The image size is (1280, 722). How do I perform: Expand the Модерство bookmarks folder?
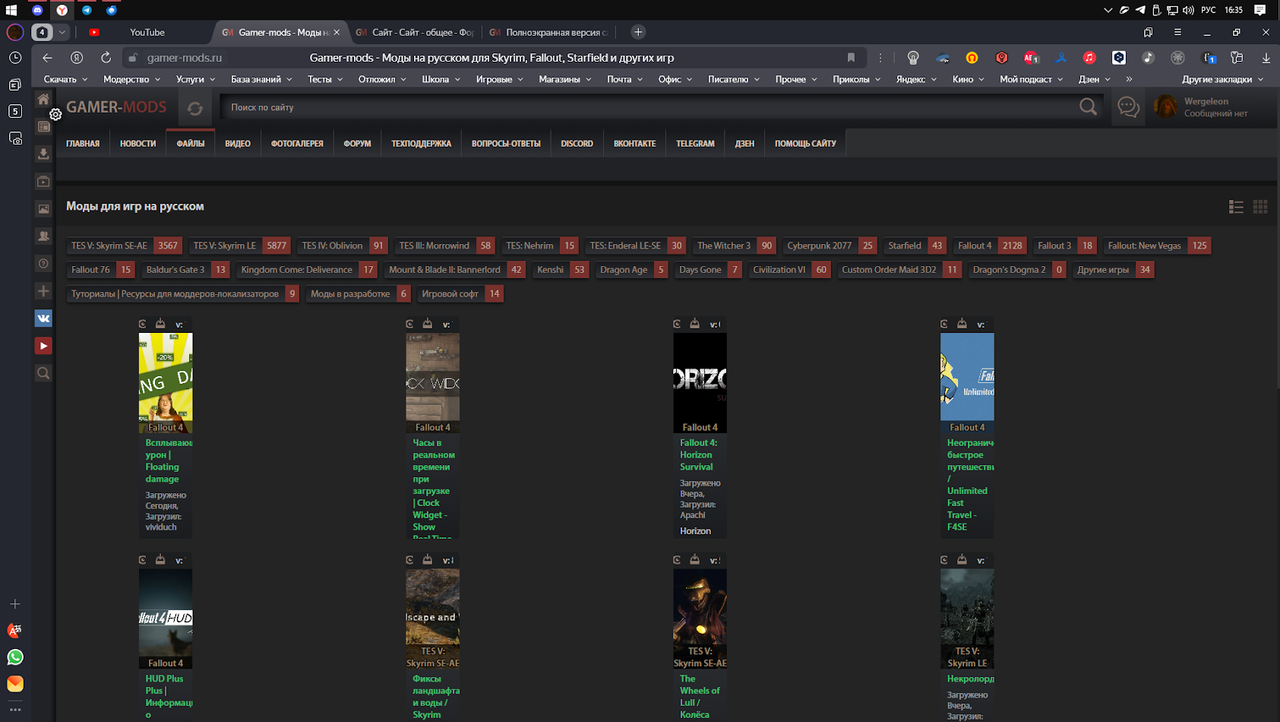click(131, 79)
